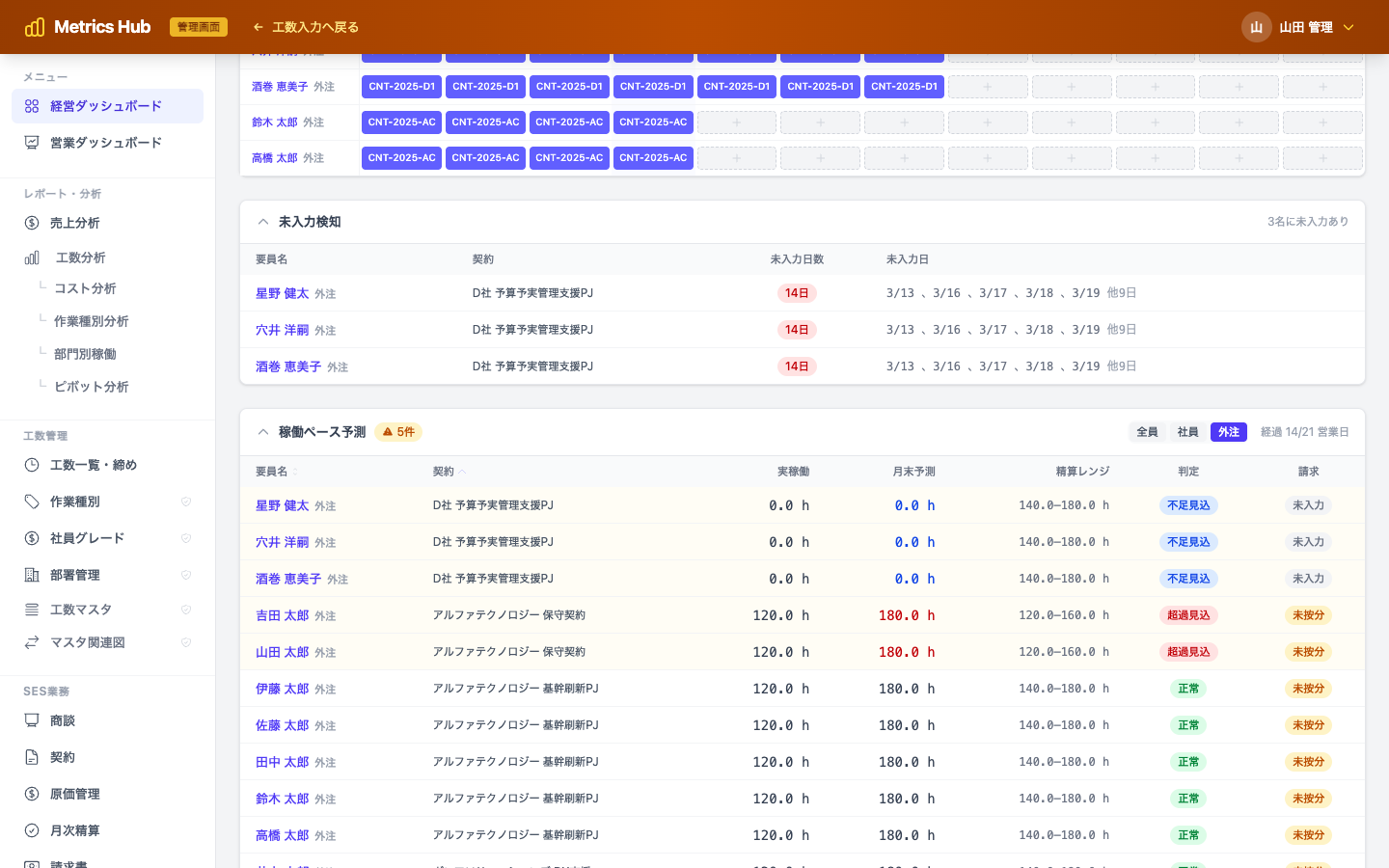Click the shield icon beside 社員グレード
Screen dimensions: 1389x868
click(x=186, y=538)
